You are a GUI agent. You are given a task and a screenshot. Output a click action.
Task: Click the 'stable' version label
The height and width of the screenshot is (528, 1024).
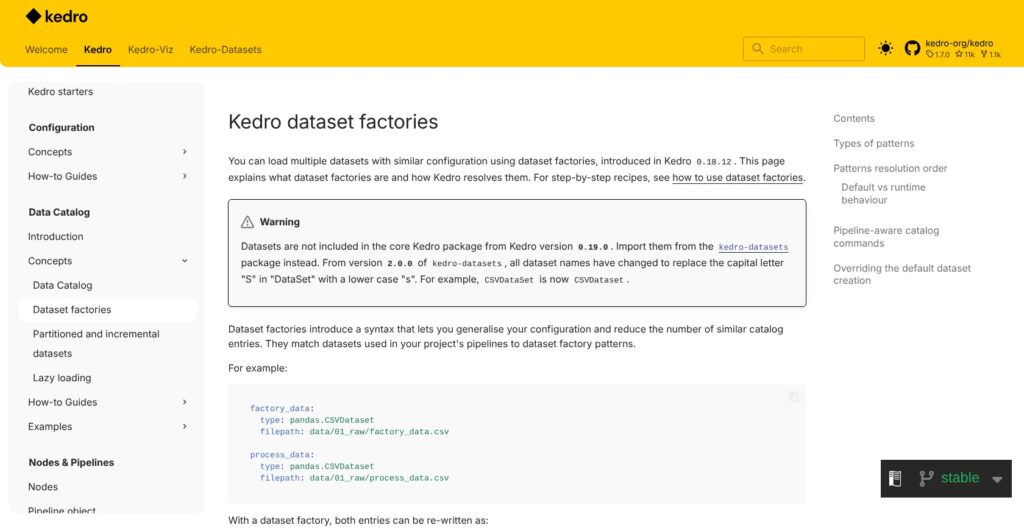tap(960, 478)
